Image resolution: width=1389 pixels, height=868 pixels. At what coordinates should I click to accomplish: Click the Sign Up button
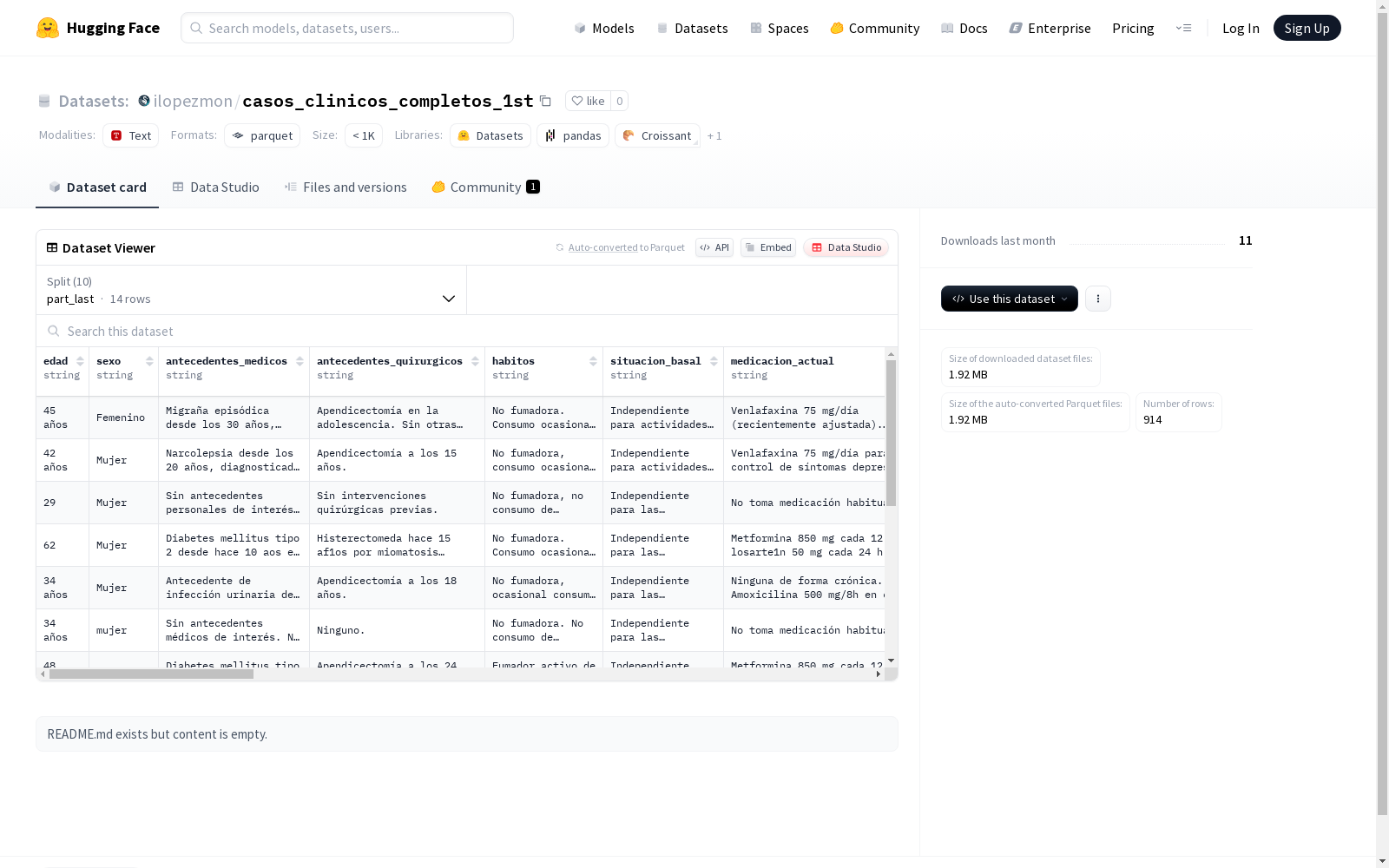1307,28
